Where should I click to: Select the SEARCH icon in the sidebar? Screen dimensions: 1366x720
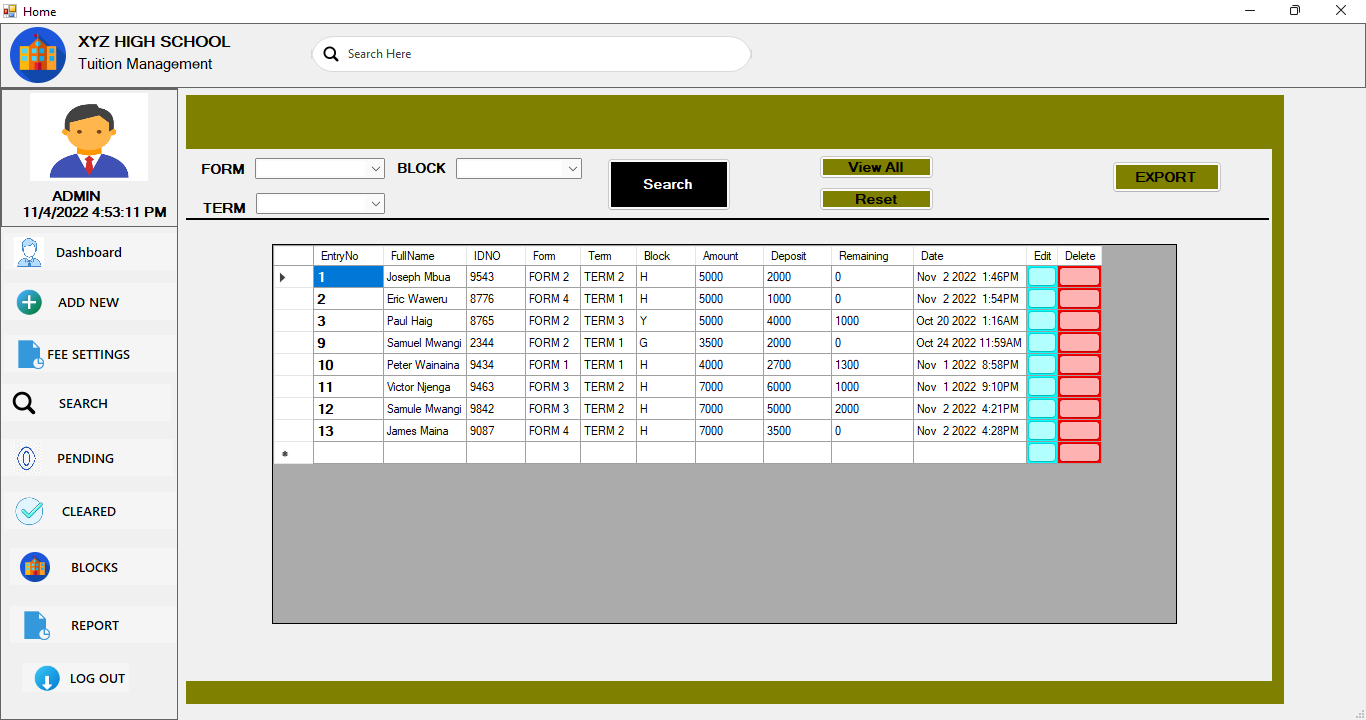(x=84, y=403)
